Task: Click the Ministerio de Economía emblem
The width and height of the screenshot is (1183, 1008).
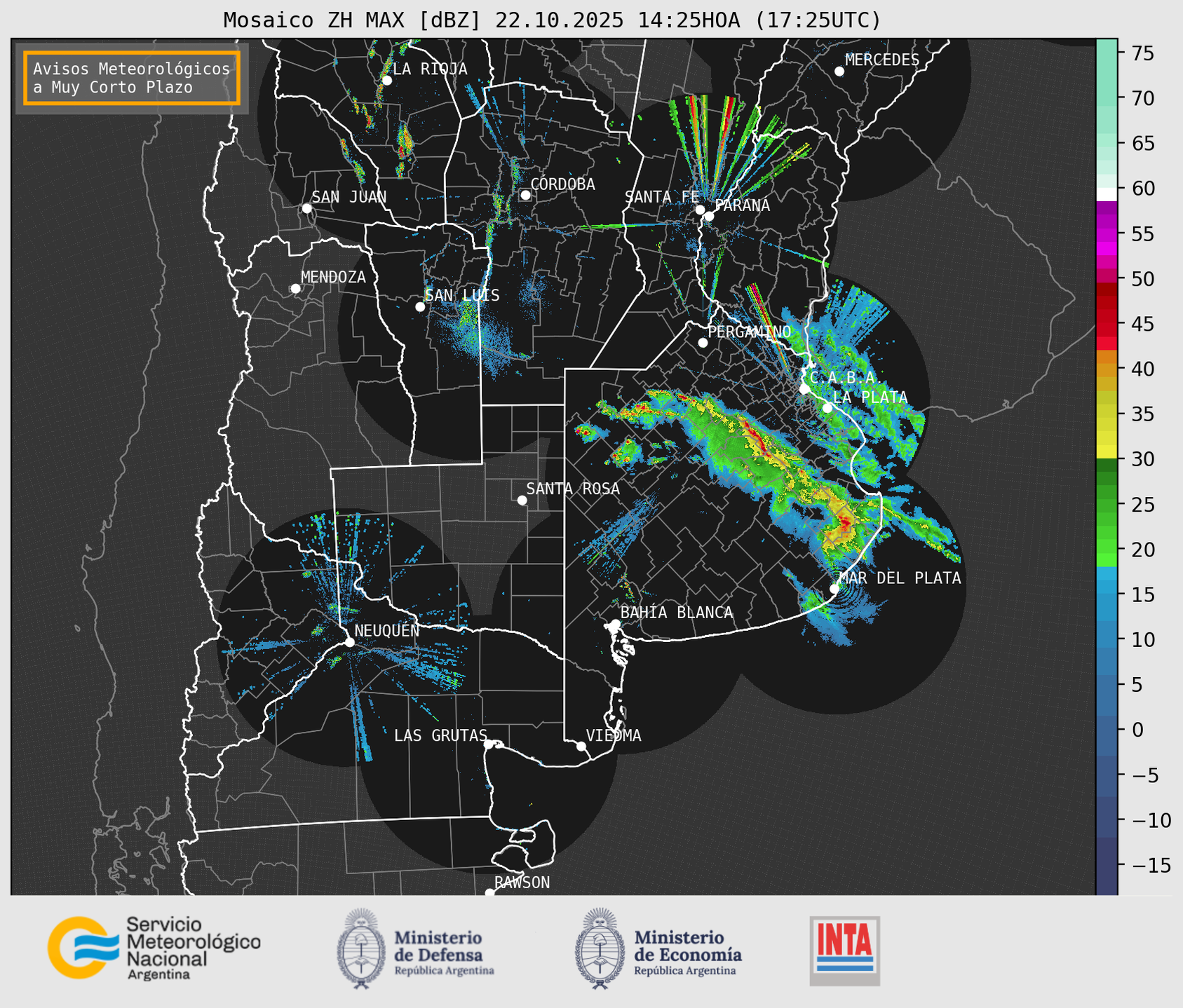Action: 601,948
